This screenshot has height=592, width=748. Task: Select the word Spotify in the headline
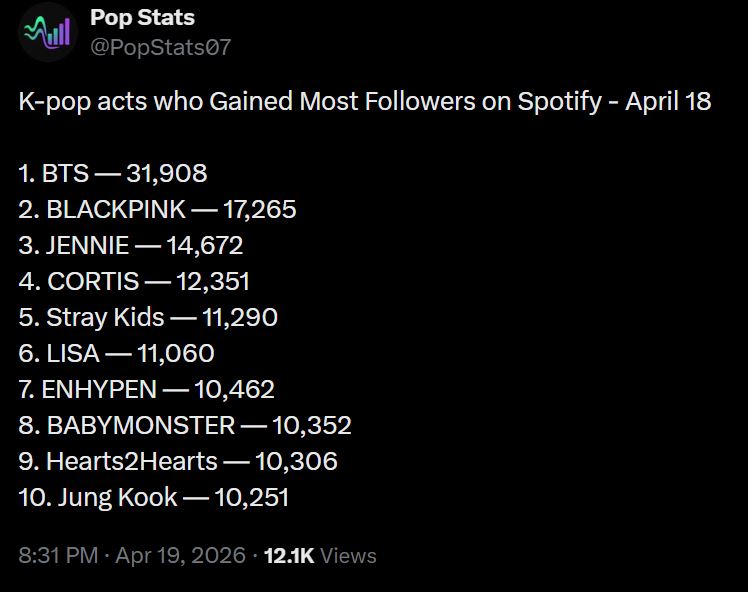tap(560, 102)
